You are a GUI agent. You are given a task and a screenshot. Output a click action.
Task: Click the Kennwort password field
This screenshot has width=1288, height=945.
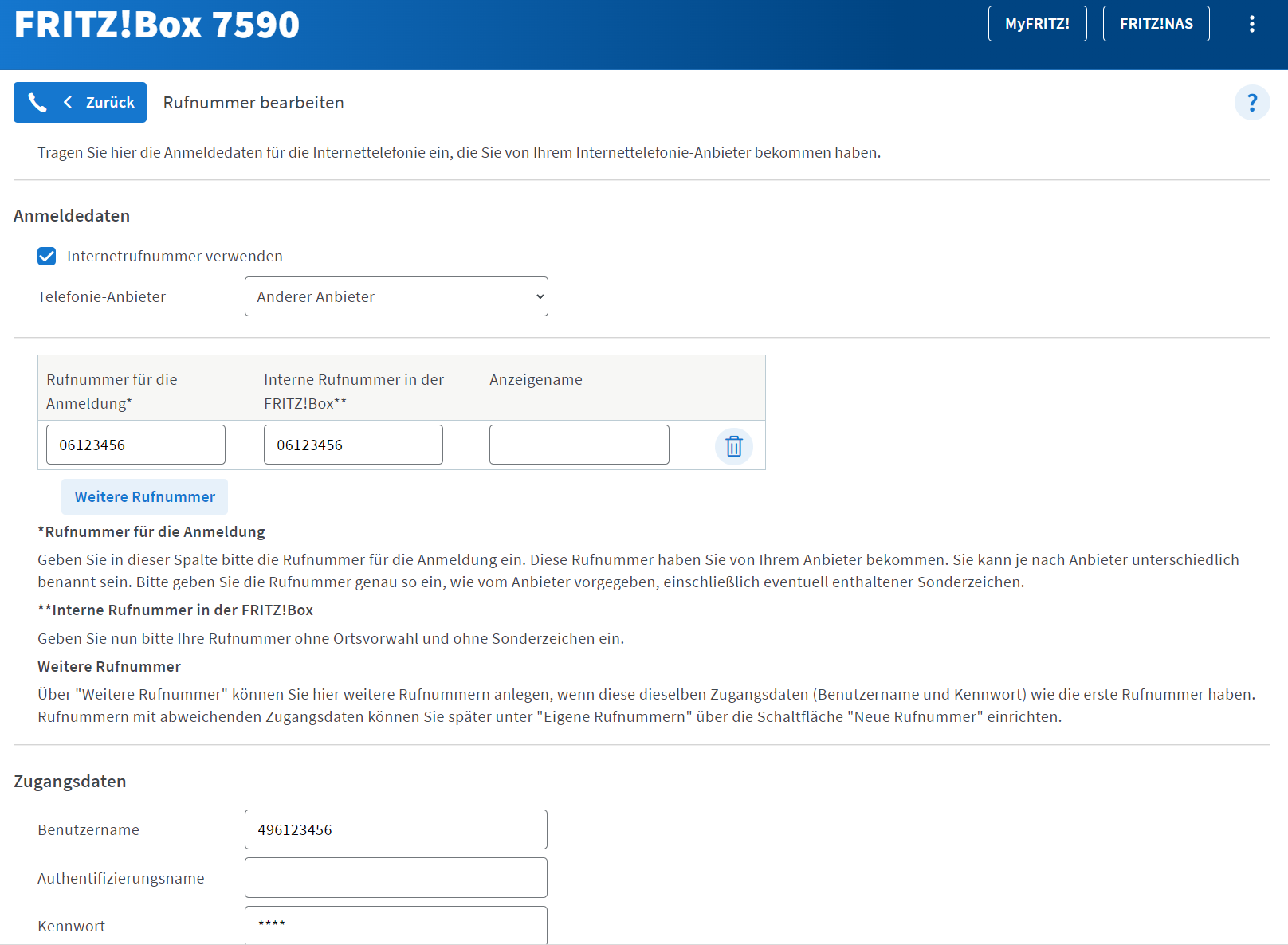[x=396, y=925]
